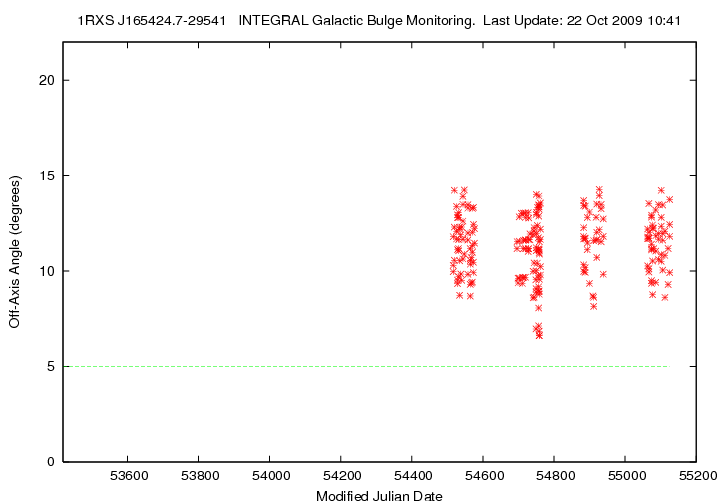The image size is (720, 504).
Task: Click the x-axis tick label 53600
Action: (129, 476)
